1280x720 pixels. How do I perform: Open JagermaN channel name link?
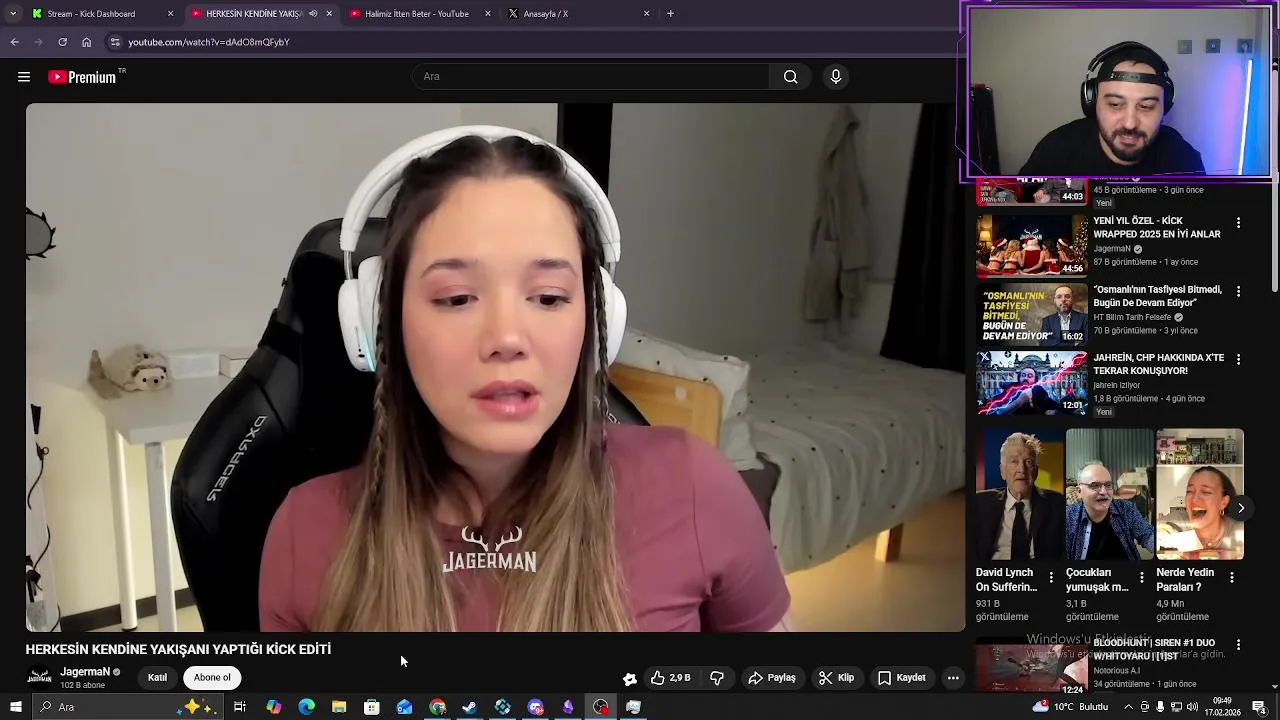point(85,672)
